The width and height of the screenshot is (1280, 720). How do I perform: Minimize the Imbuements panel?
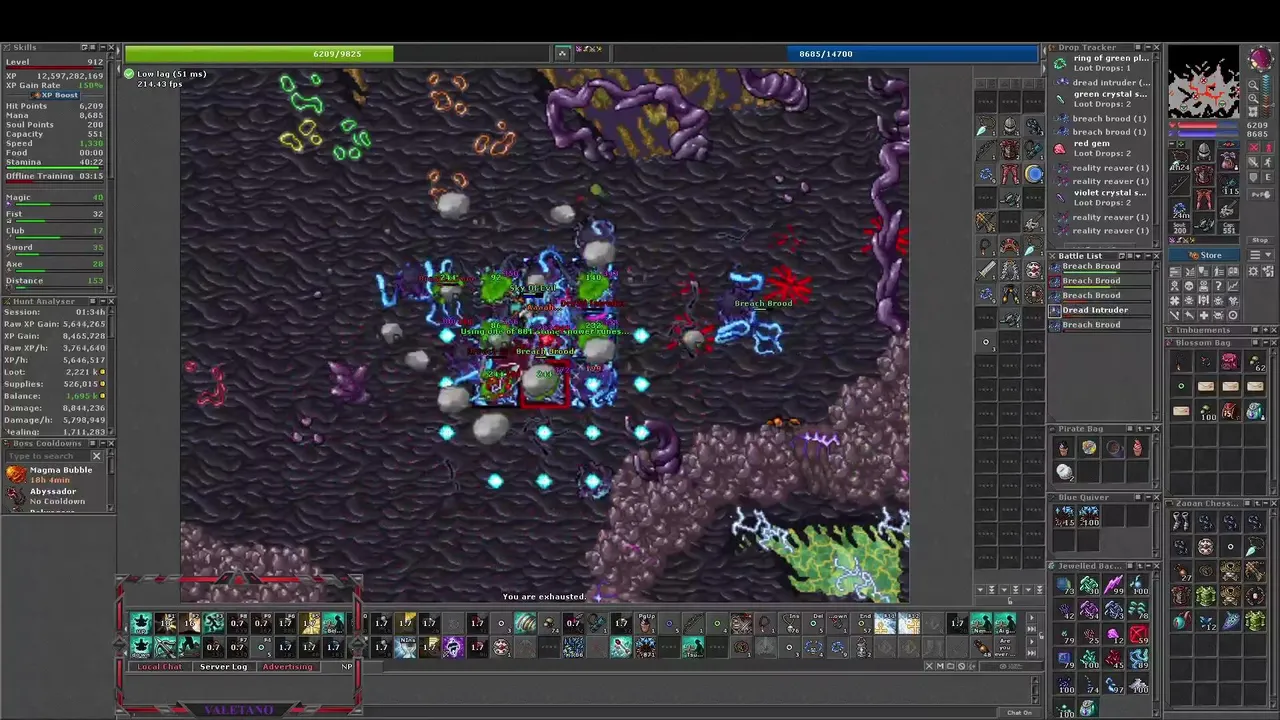(x=1266, y=330)
